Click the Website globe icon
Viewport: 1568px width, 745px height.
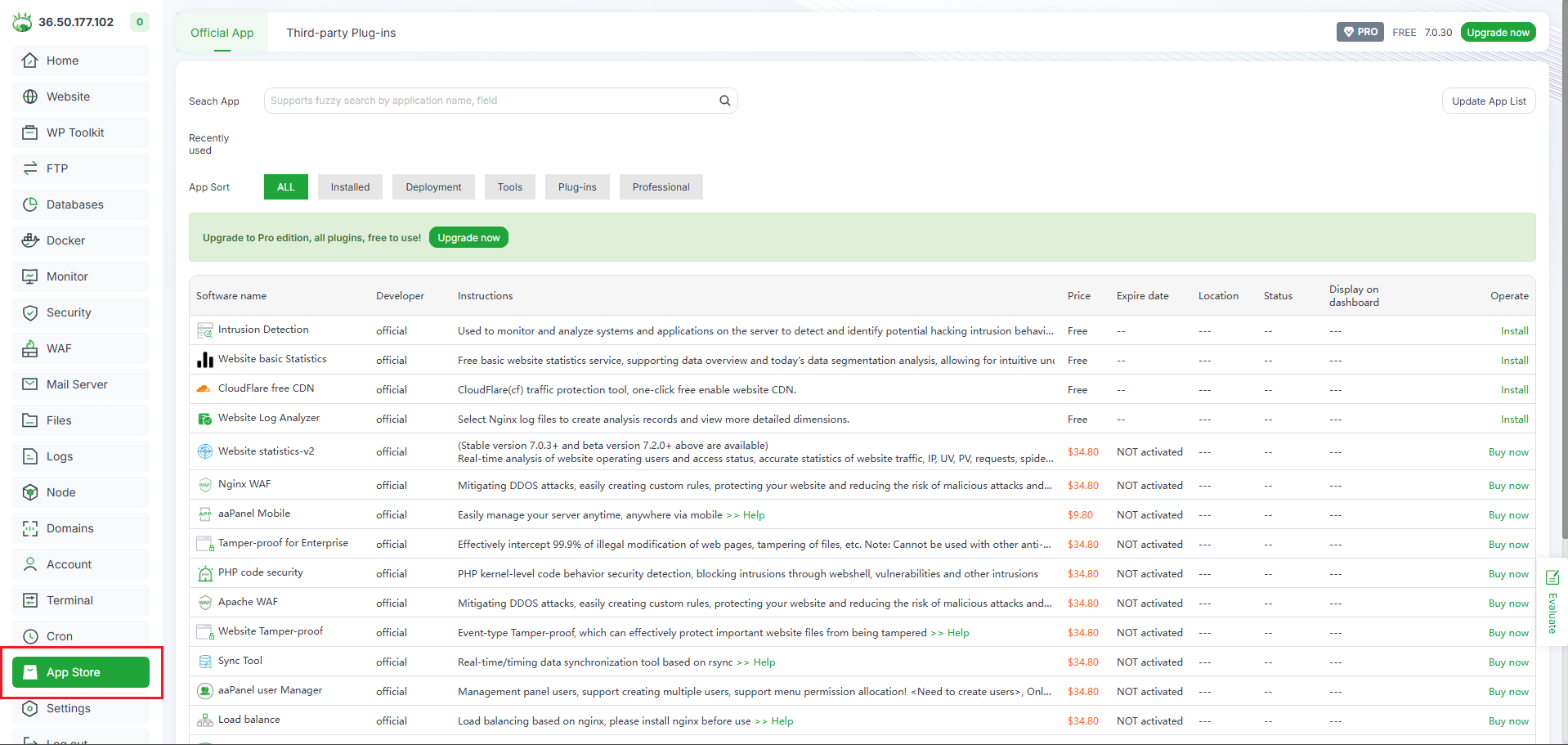click(30, 96)
